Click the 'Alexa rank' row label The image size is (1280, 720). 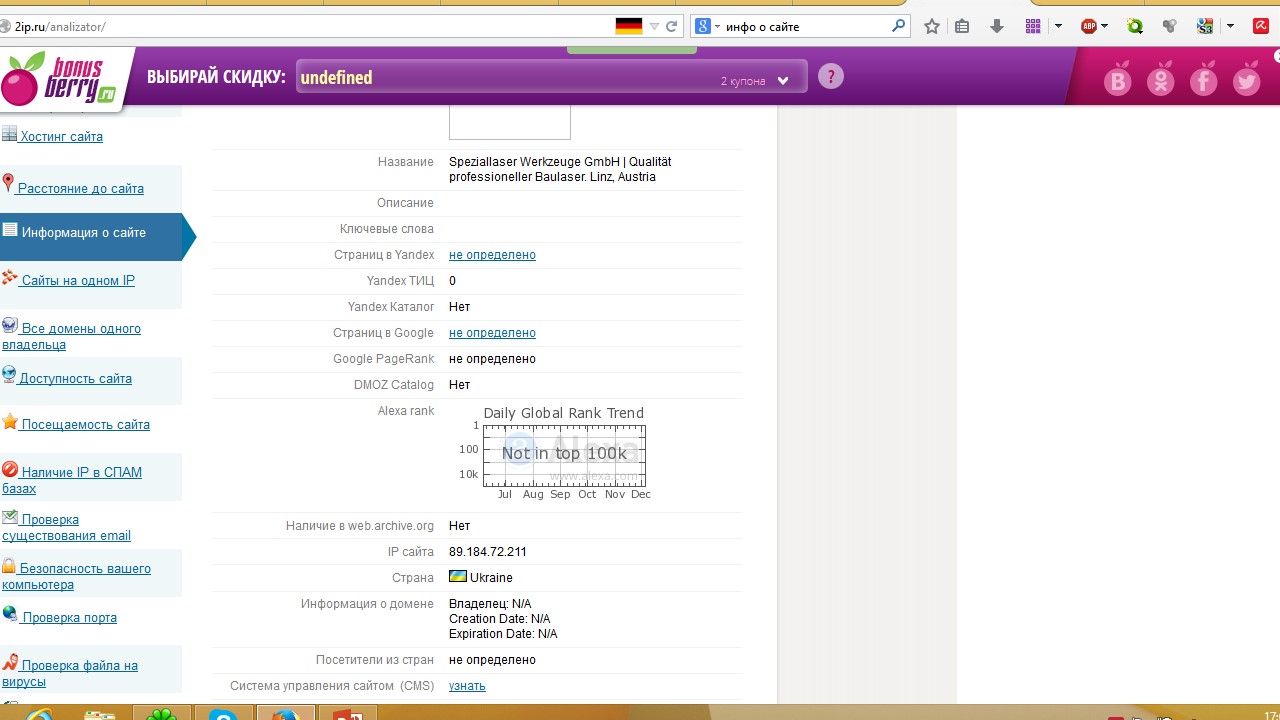pyautogui.click(x=406, y=411)
